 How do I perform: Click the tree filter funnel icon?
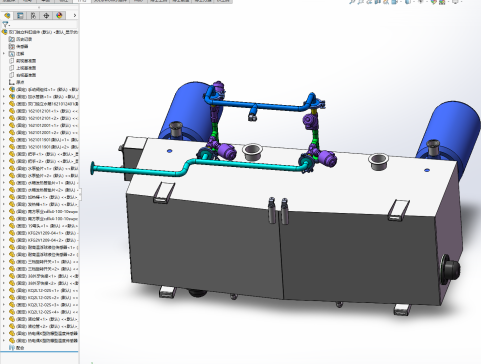coord(5,24)
